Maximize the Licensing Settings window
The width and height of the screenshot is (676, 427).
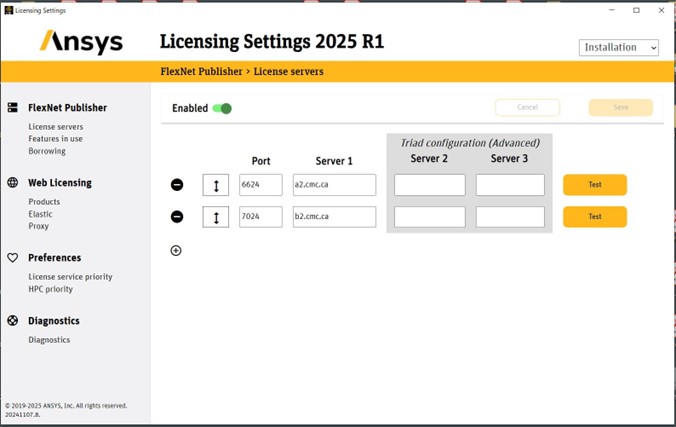[636, 10]
